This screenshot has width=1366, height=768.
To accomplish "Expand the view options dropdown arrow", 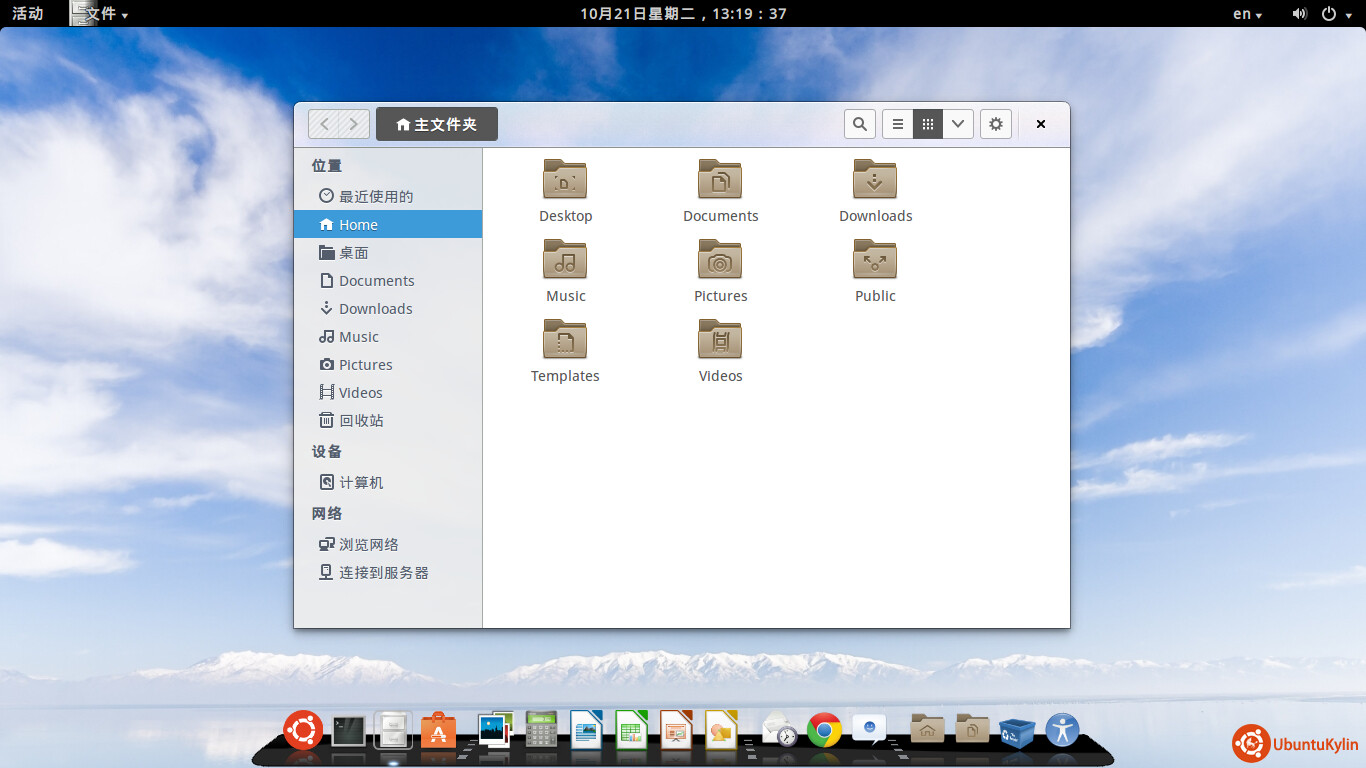I will pyautogui.click(x=958, y=124).
